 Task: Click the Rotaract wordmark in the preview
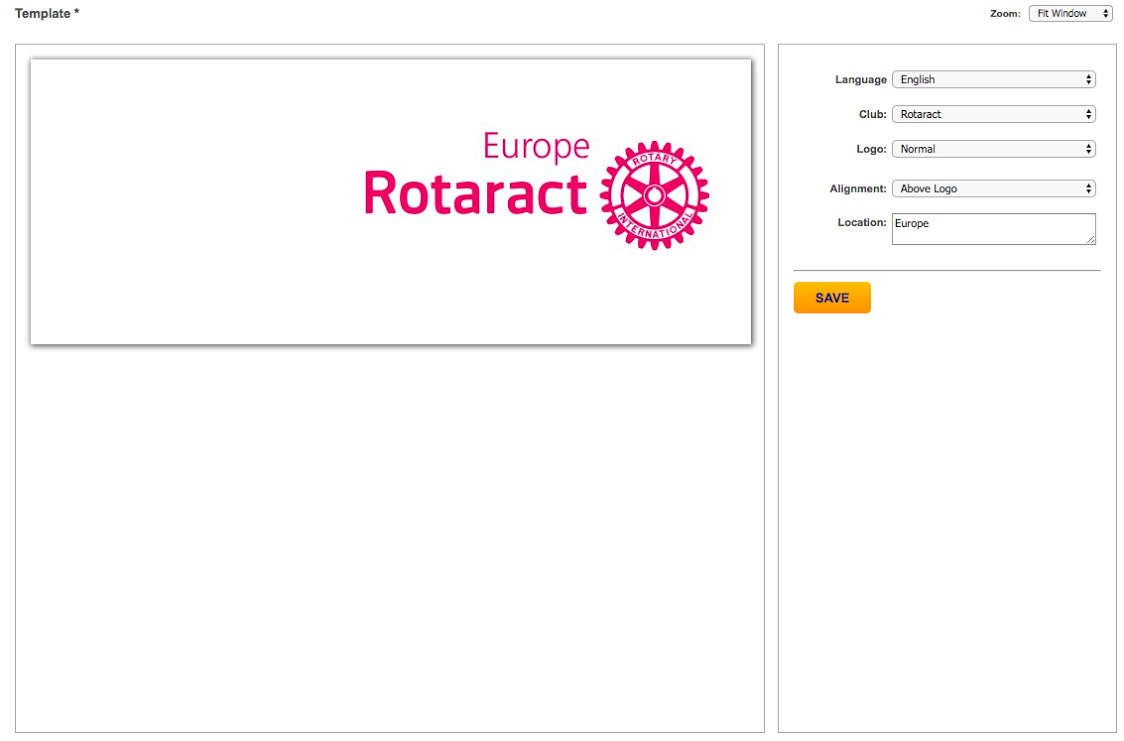475,193
